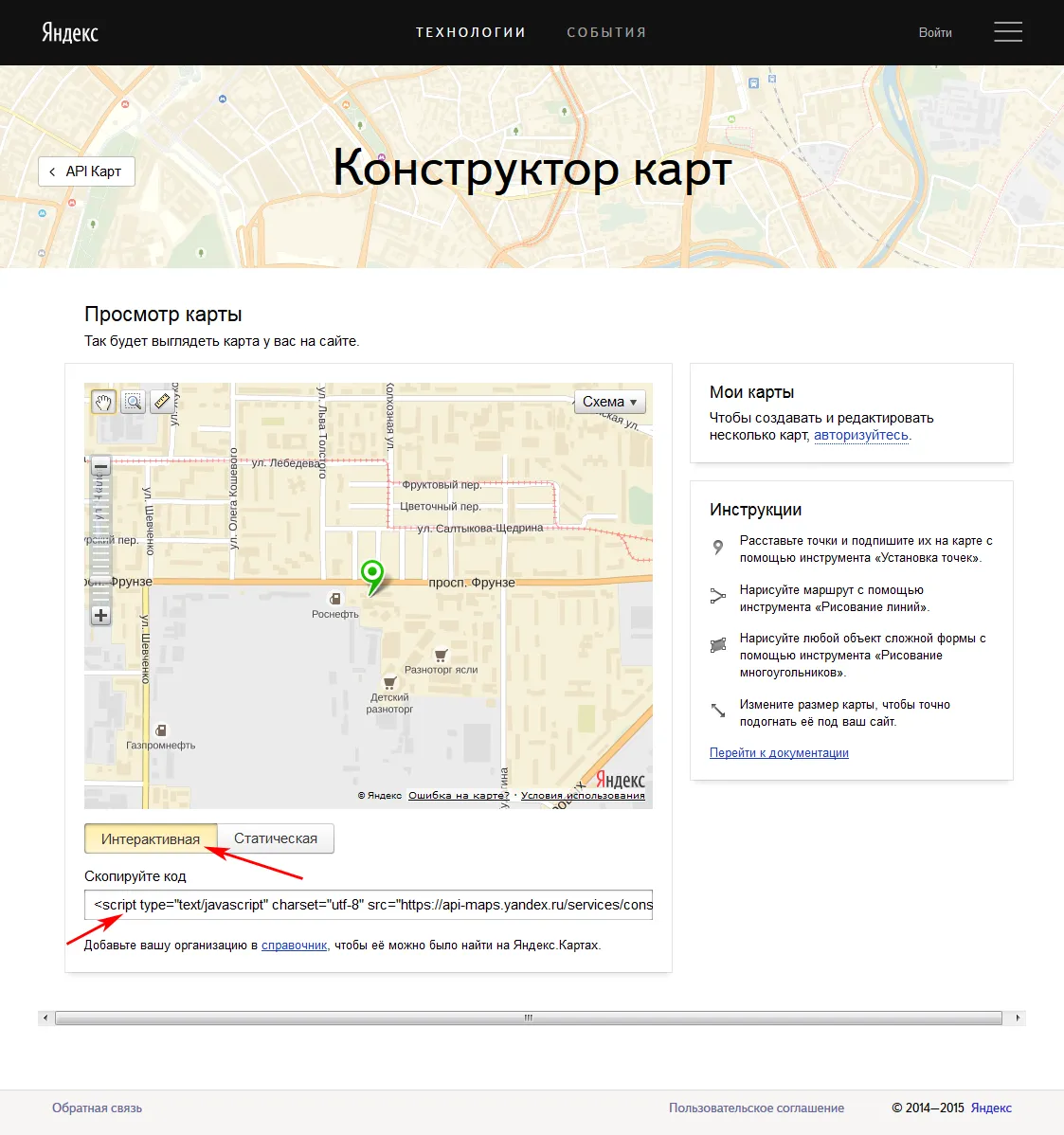The height and width of the screenshot is (1135, 1064).
Task: Click Ошибка на карте? link
Action: point(459,796)
